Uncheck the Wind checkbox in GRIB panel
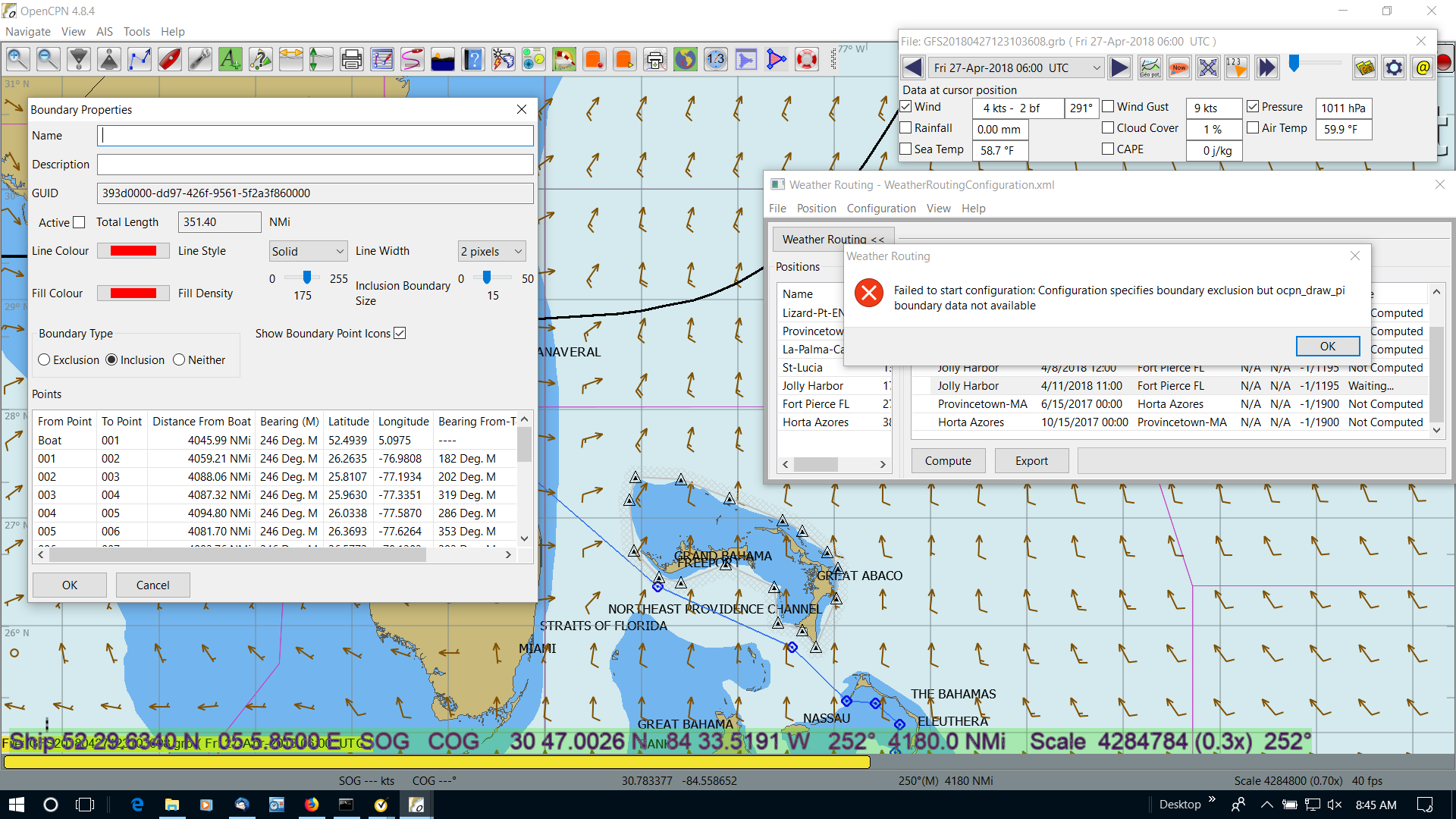1456x819 pixels. point(905,107)
